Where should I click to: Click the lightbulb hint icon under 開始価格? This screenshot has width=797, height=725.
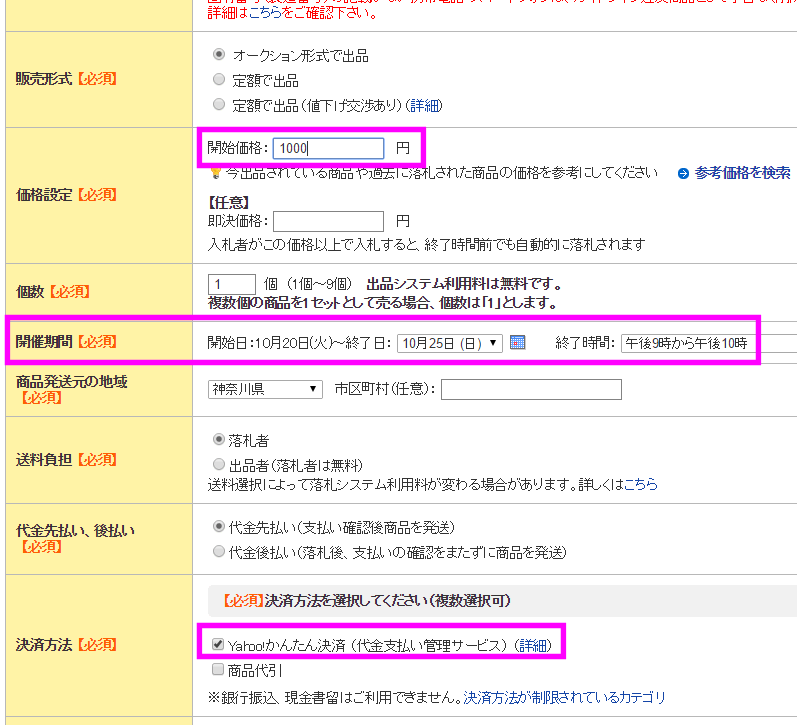214,174
